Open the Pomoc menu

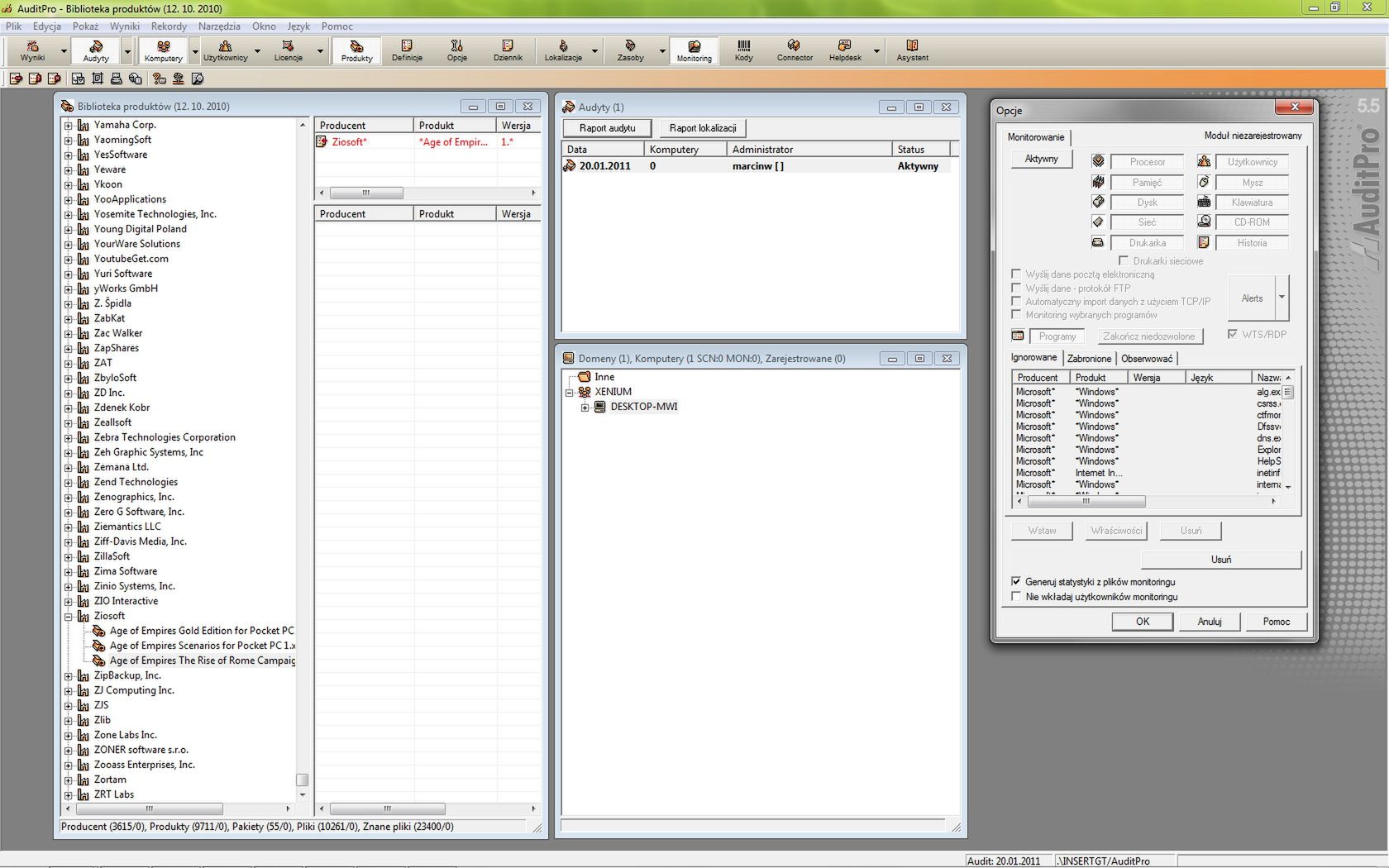pos(337,26)
